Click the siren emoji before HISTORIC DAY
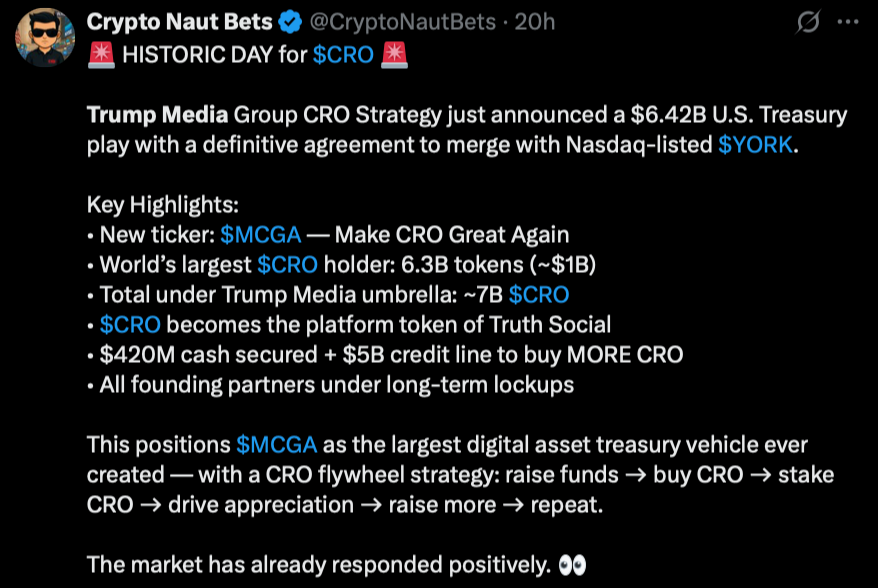Screen dimensions: 878x588 (101, 55)
